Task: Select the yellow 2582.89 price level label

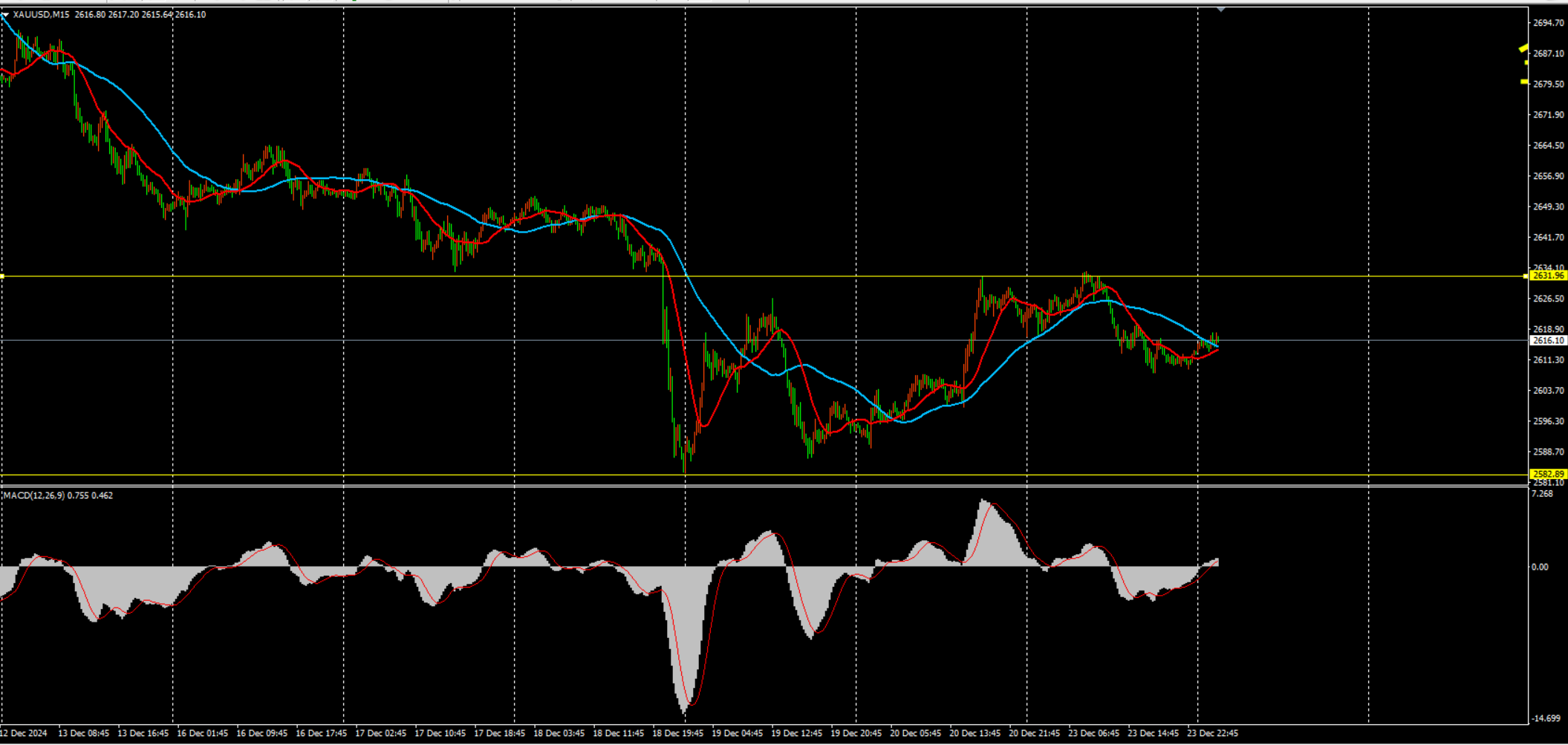Action: [x=1549, y=474]
